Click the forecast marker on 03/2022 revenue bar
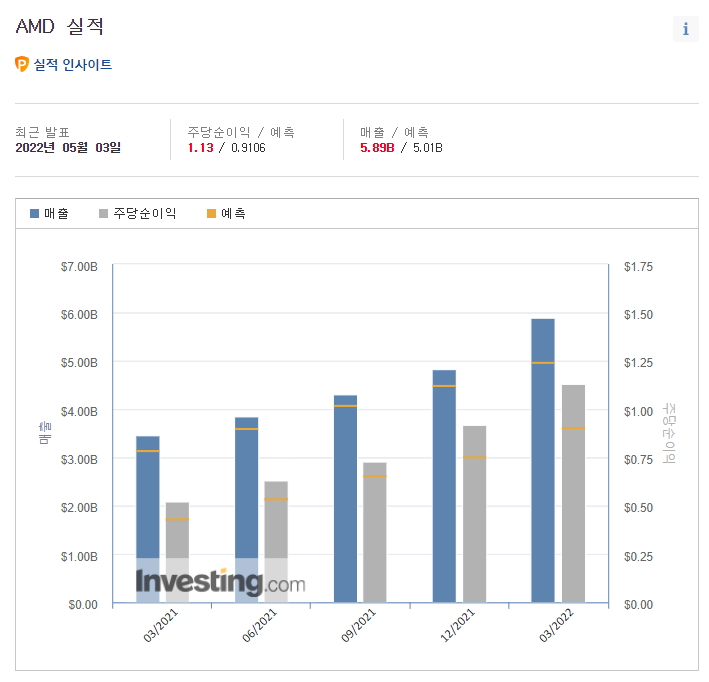Viewport: 709px width, 682px height. pyautogui.click(x=543, y=363)
